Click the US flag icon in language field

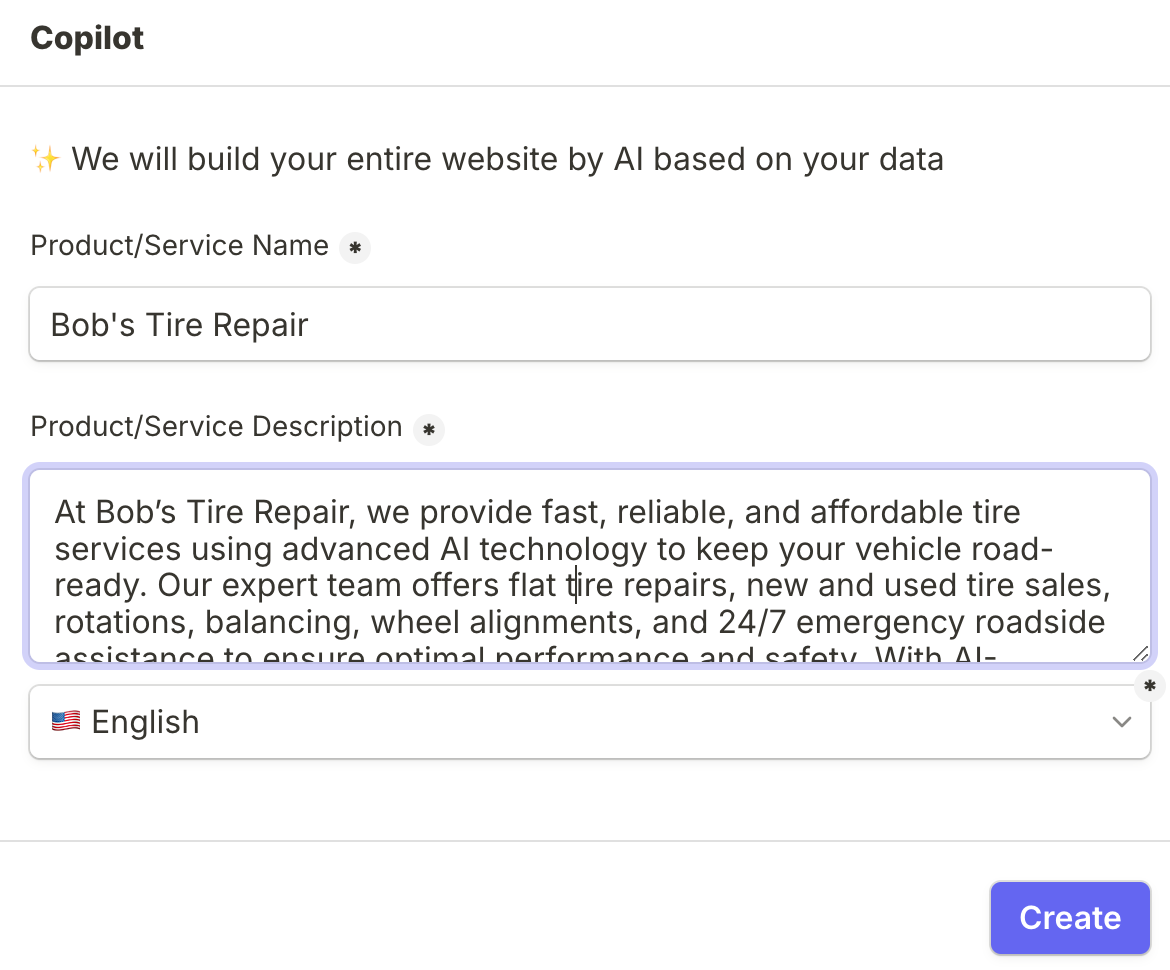click(66, 722)
